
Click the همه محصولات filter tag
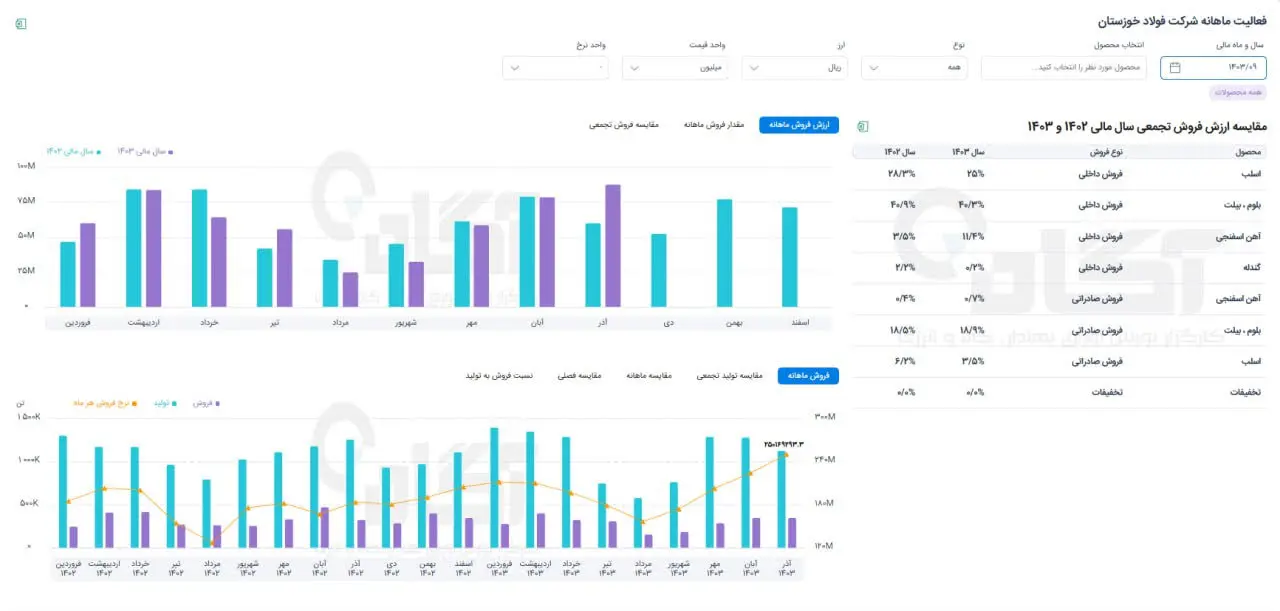tap(1239, 93)
